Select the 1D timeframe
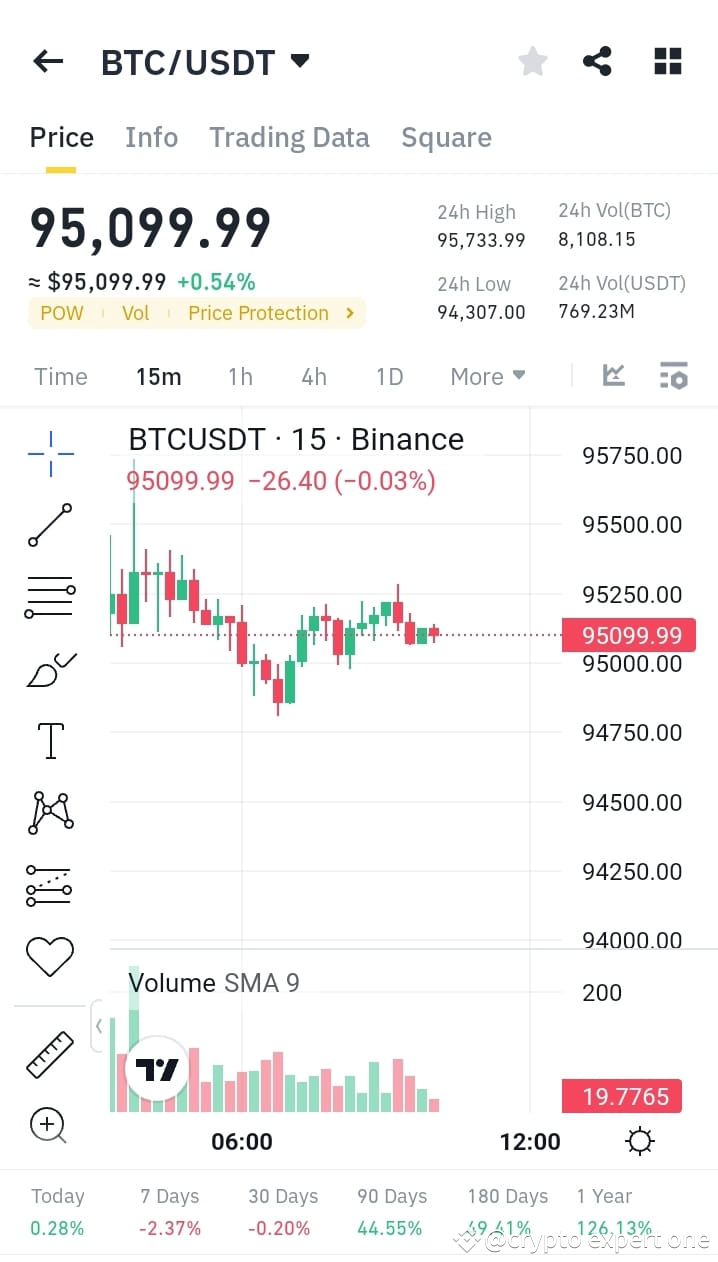The image size is (718, 1262). (389, 376)
